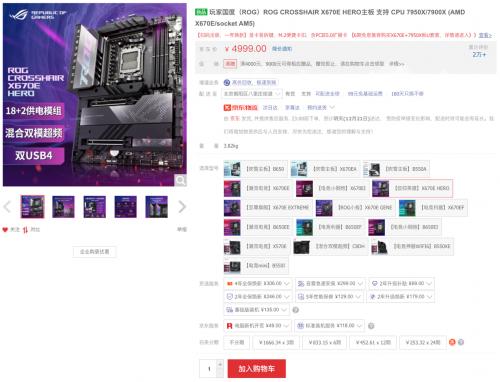500x382 pixels.
Task: Click the red heart favorite icon
Action: click(x=5, y=230)
